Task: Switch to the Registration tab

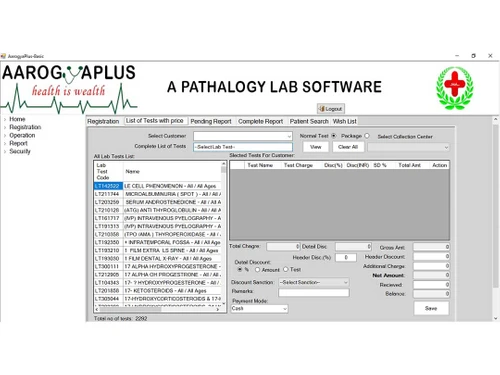Action: pos(103,121)
